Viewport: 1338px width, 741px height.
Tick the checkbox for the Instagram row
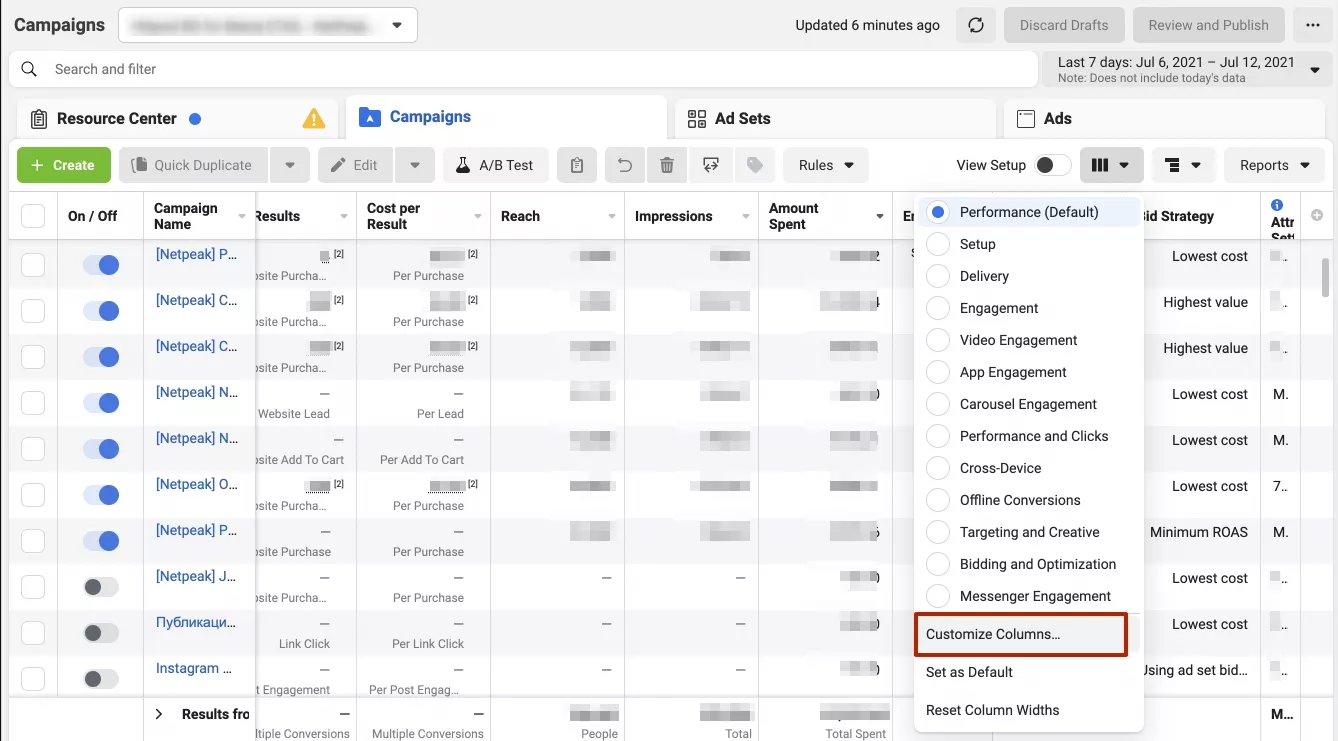[x=33, y=679]
